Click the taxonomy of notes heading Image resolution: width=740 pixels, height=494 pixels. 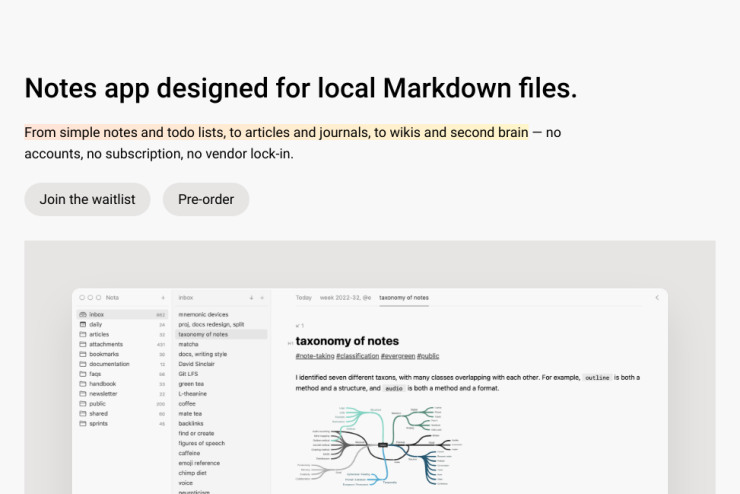point(347,341)
